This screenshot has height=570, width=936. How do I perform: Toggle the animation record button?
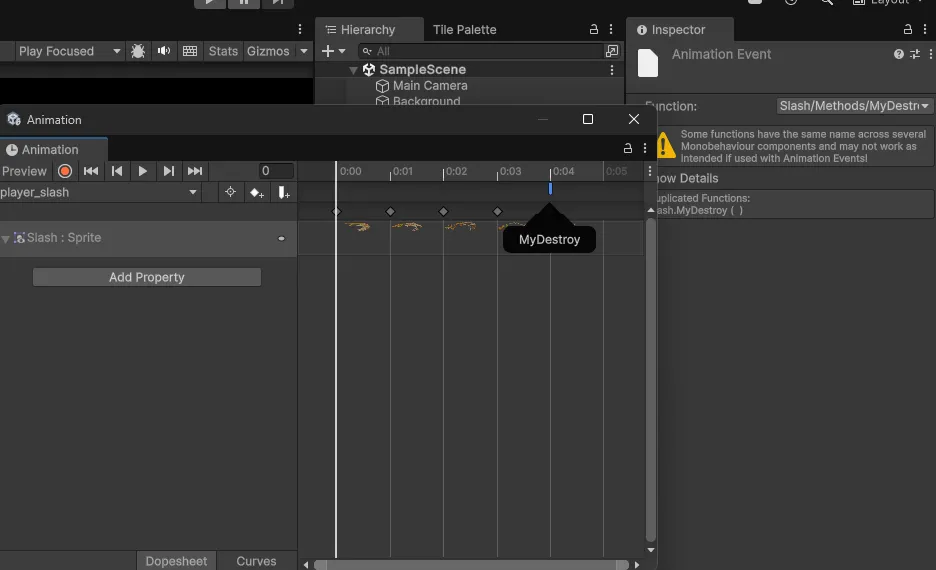[65, 171]
